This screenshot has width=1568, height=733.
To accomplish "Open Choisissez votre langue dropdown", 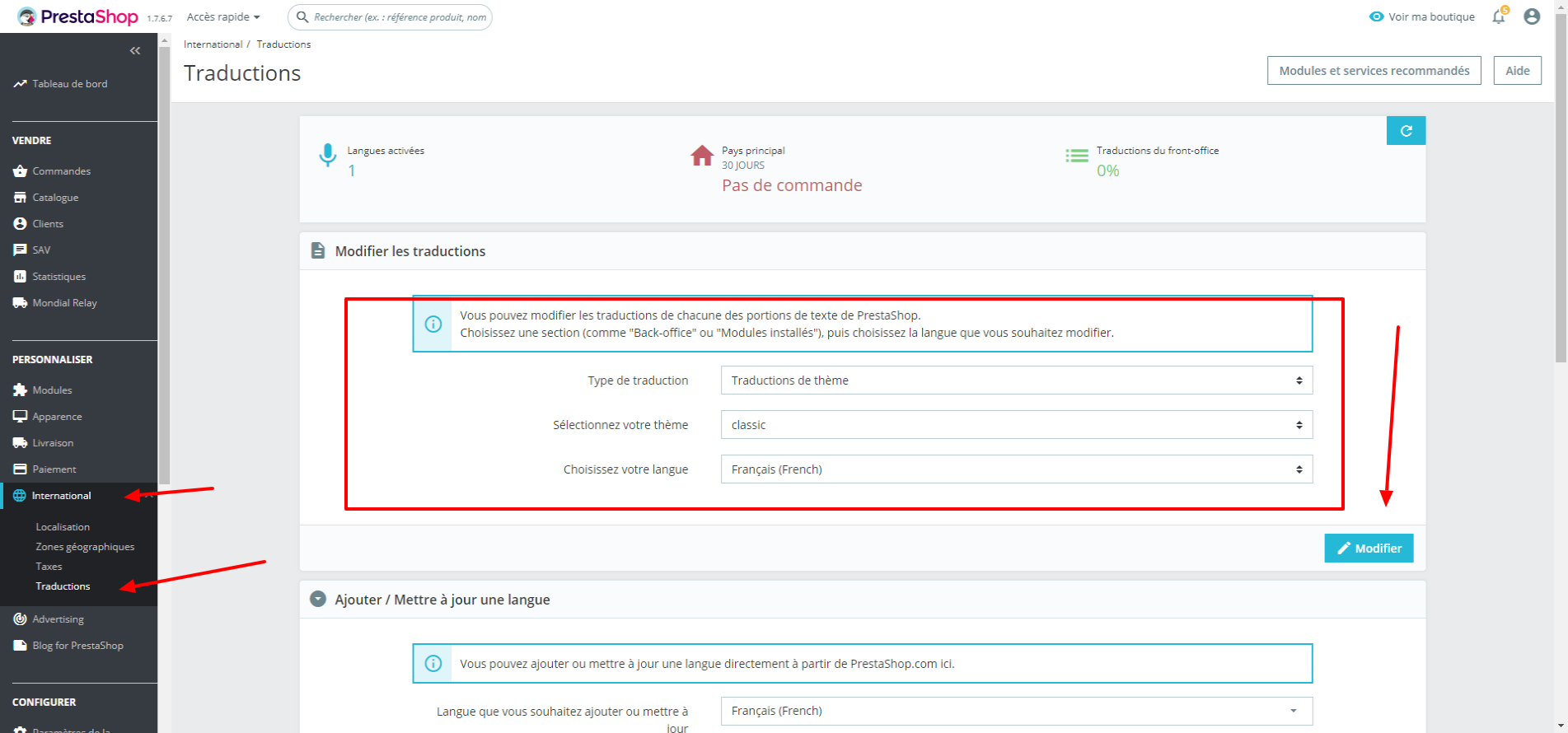I will point(1016,469).
